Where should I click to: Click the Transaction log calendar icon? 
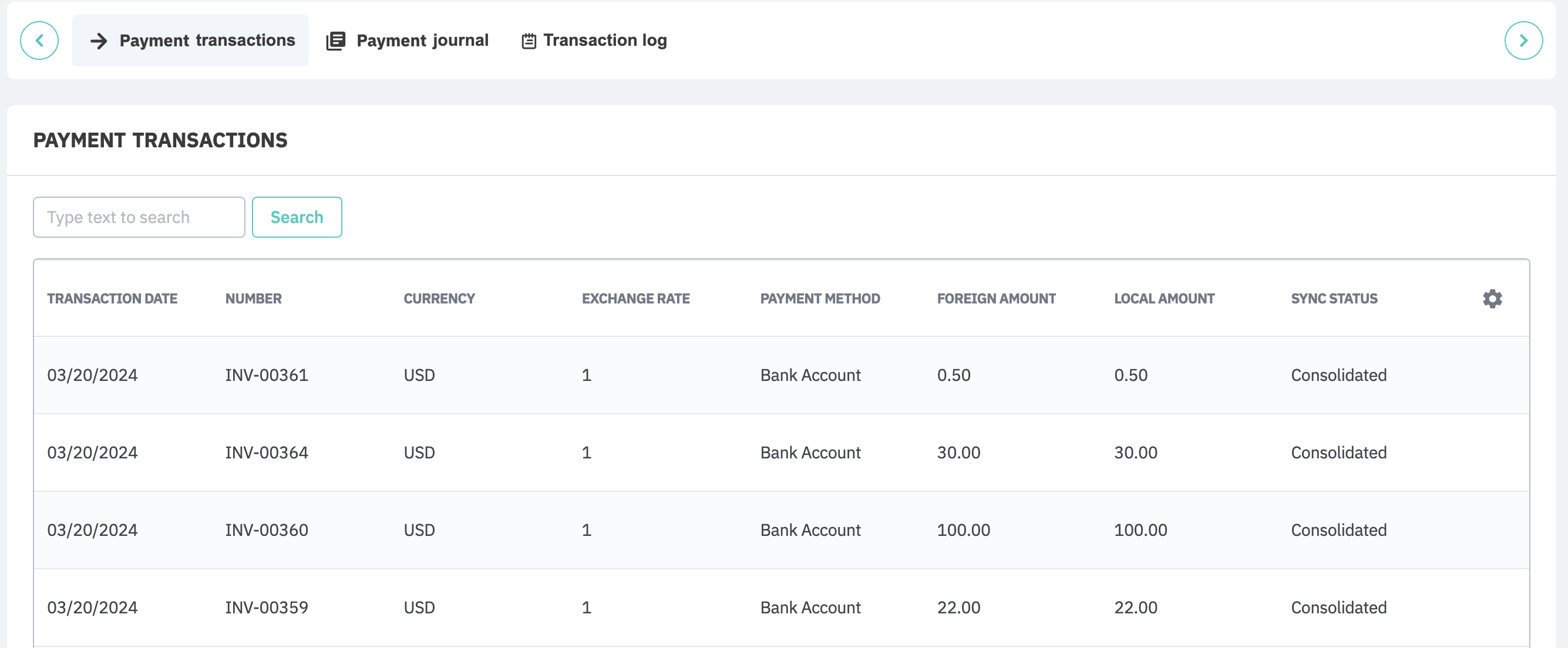(x=529, y=41)
